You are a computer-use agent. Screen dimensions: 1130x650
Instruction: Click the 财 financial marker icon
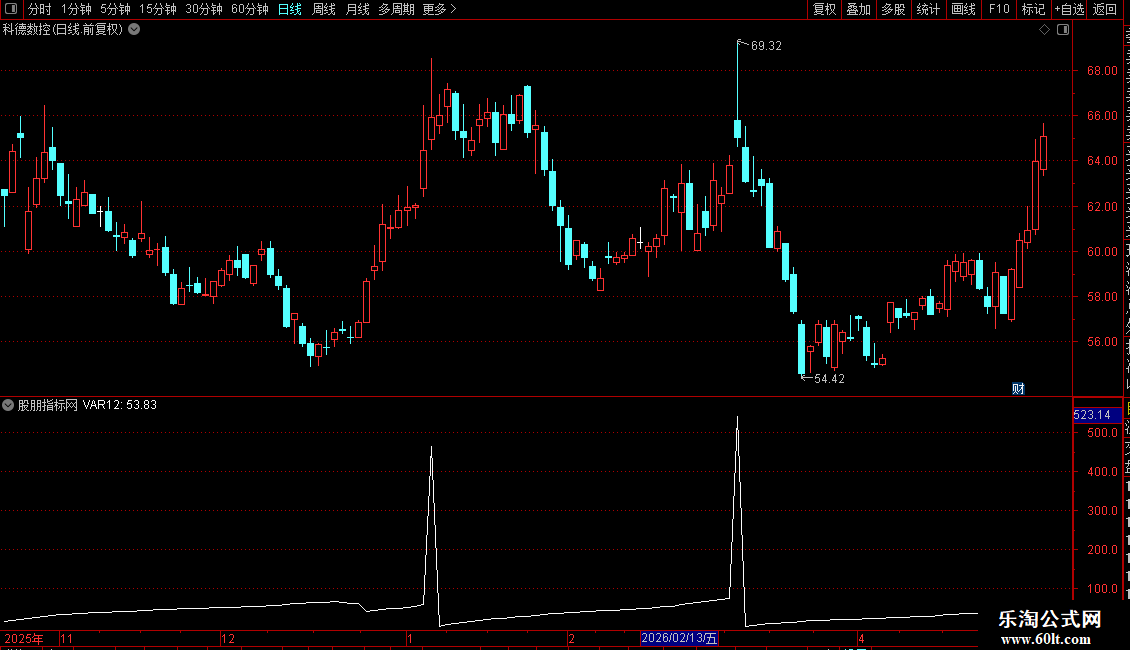click(1018, 389)
